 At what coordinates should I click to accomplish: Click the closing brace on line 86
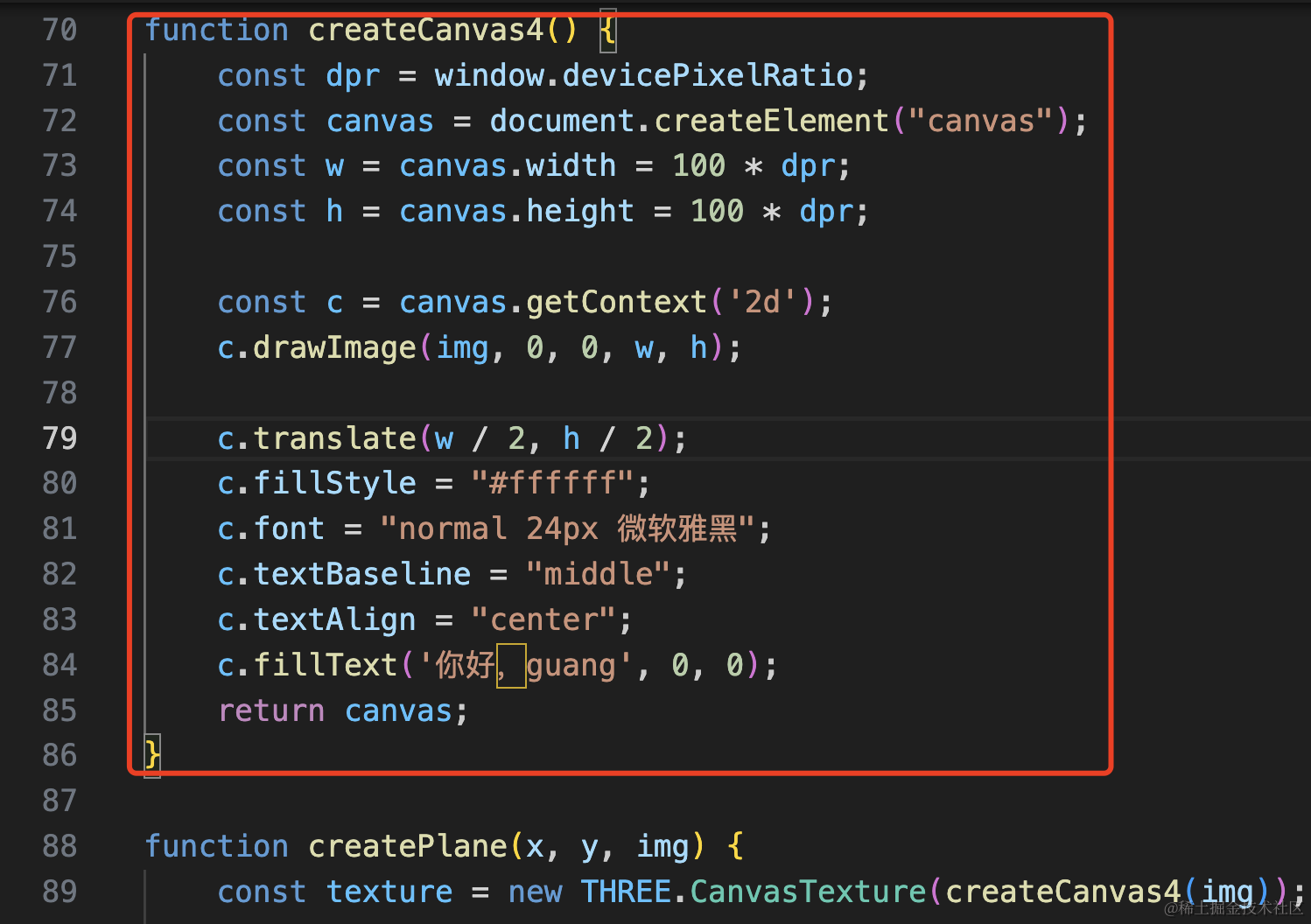152,754
